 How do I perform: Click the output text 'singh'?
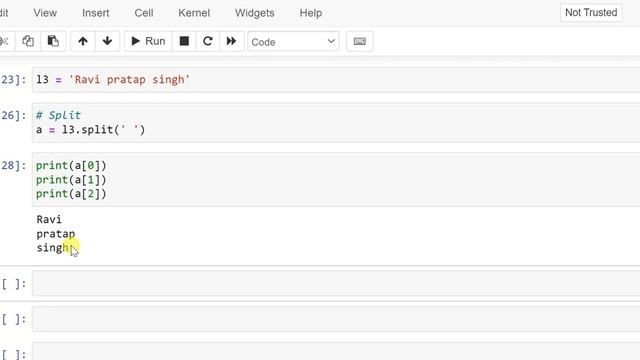point(53,248)
